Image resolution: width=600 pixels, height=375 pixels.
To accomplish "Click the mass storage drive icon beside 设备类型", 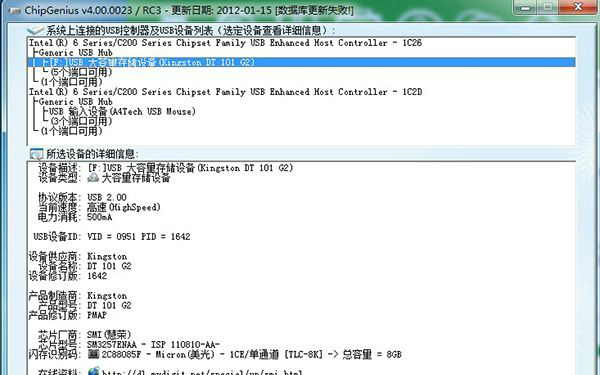I will pos(93,178).
